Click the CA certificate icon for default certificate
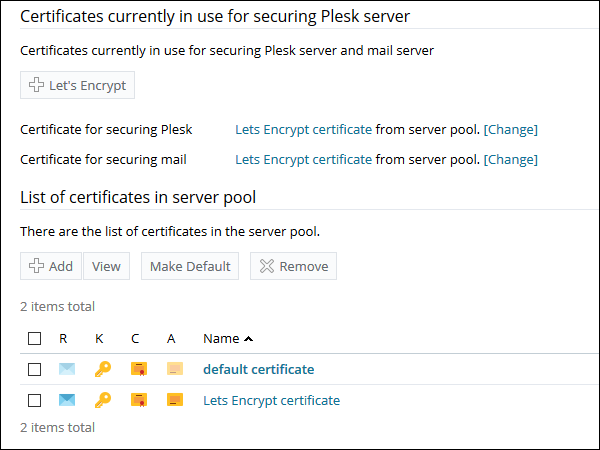Image resolution: width=600 pixels, height=450 pixels. (x=175, y=369)
